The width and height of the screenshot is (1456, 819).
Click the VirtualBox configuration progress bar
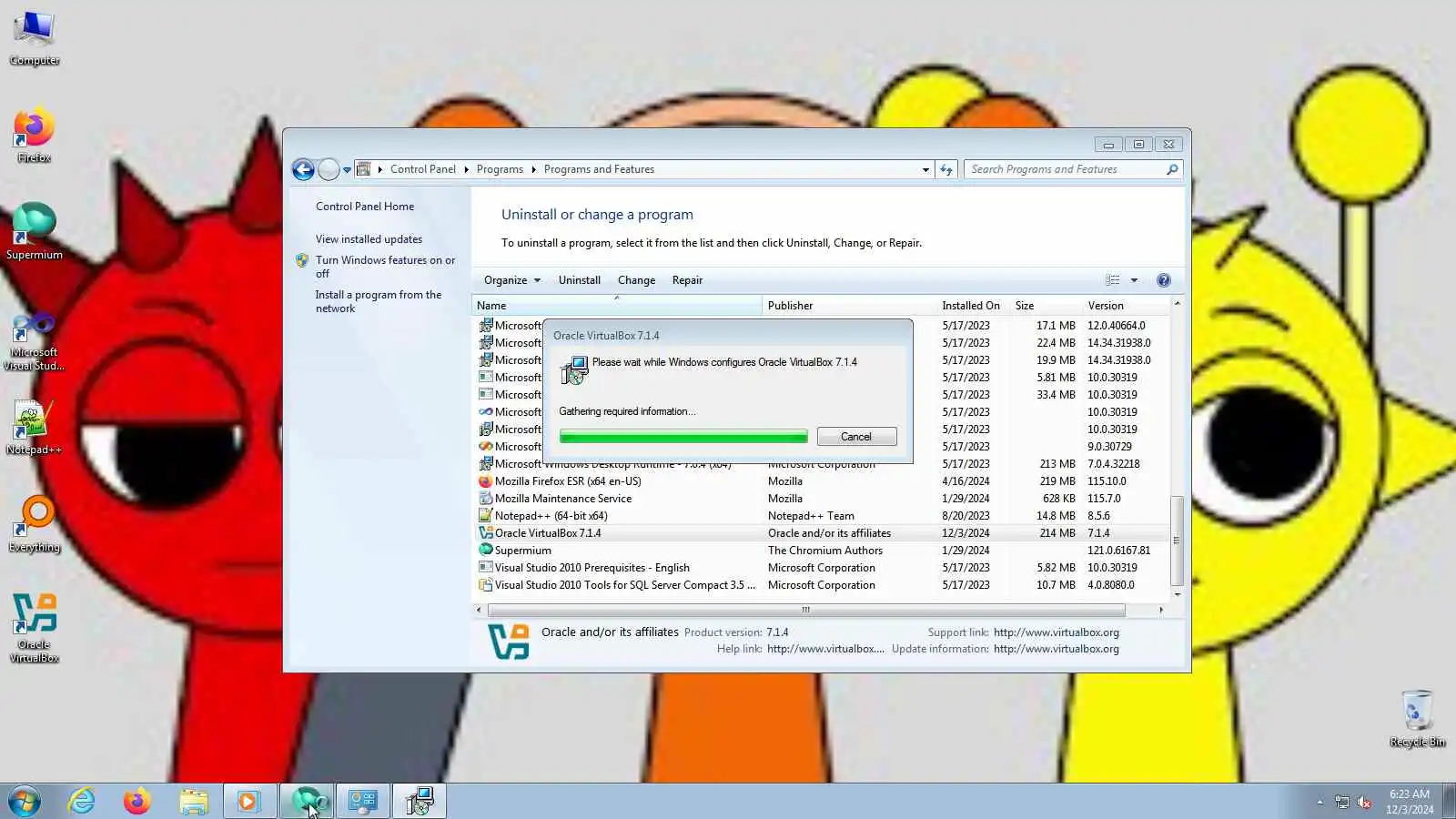point(683,437)
